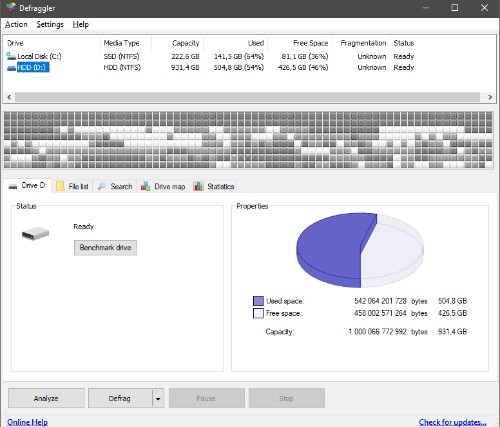500x427 pixels.
Task: Click the Stop button
Action: (x=287, y=398)
